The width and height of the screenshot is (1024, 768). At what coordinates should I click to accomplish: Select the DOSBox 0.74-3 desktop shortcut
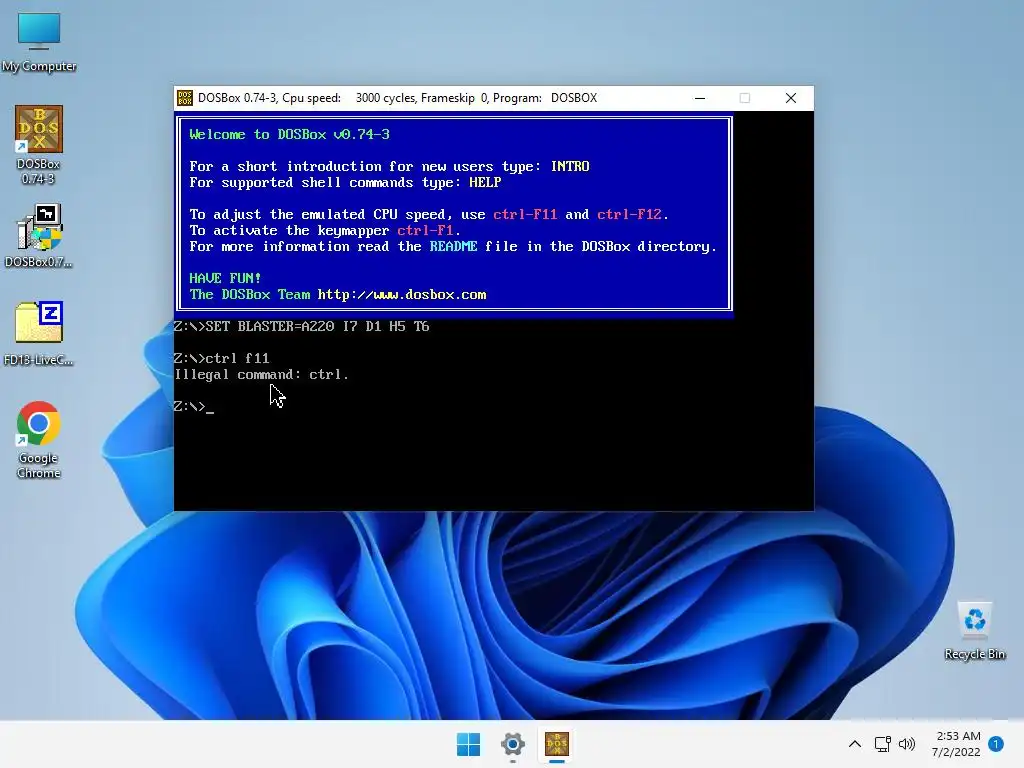click(x=39, y=144)
